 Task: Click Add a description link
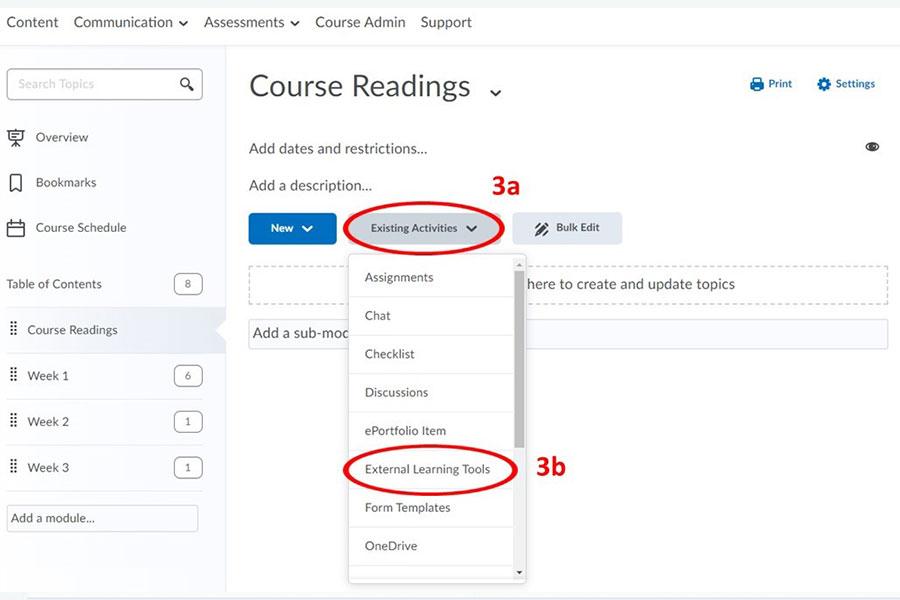[310, 185]
